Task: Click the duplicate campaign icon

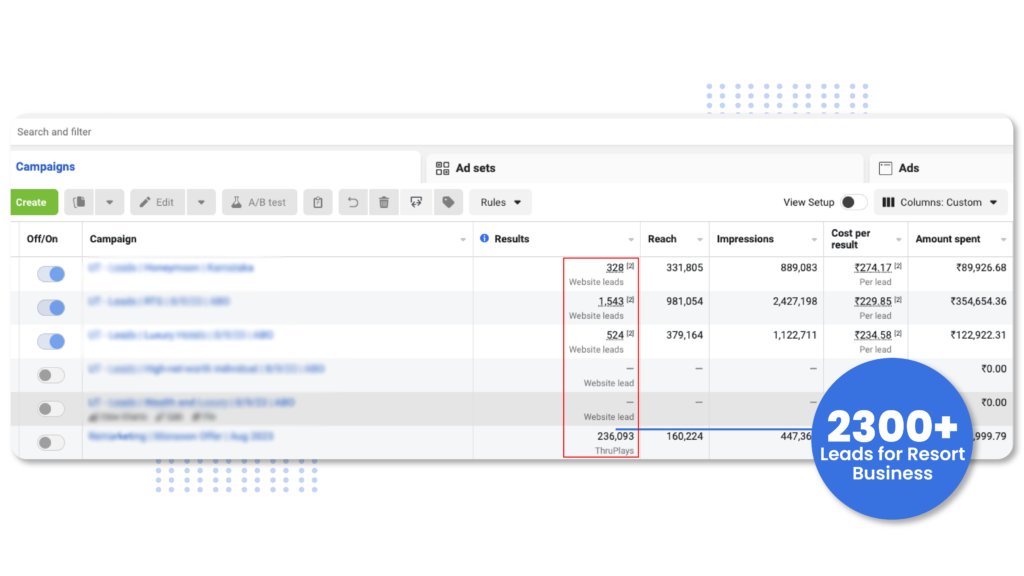Action: [80, 202]
